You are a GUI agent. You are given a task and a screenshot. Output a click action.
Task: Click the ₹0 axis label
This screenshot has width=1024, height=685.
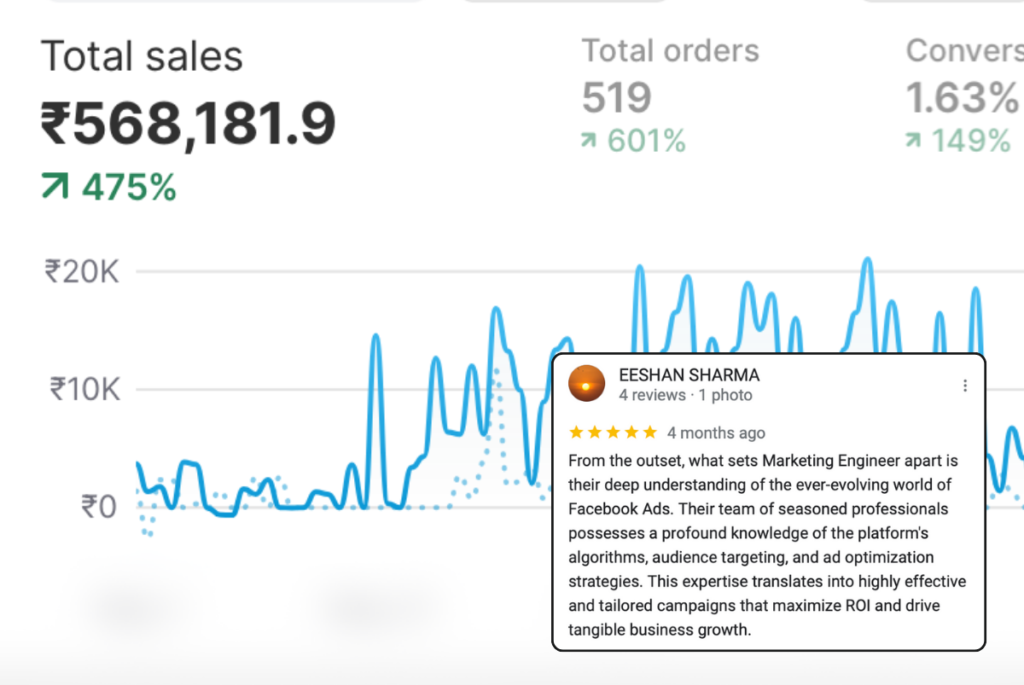coord(99,506)
